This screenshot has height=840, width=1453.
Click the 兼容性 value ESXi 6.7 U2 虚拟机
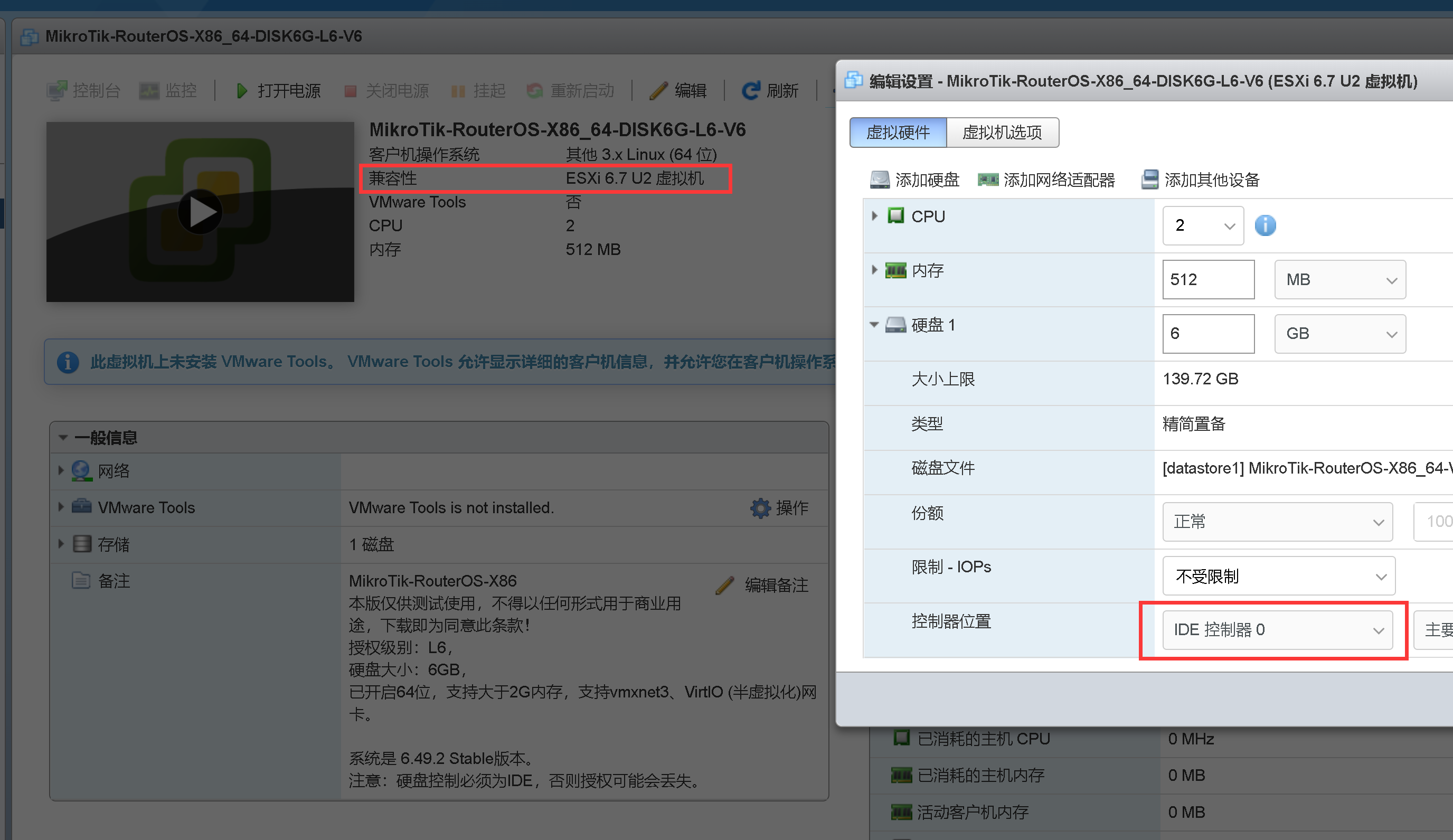pos(634,178)
